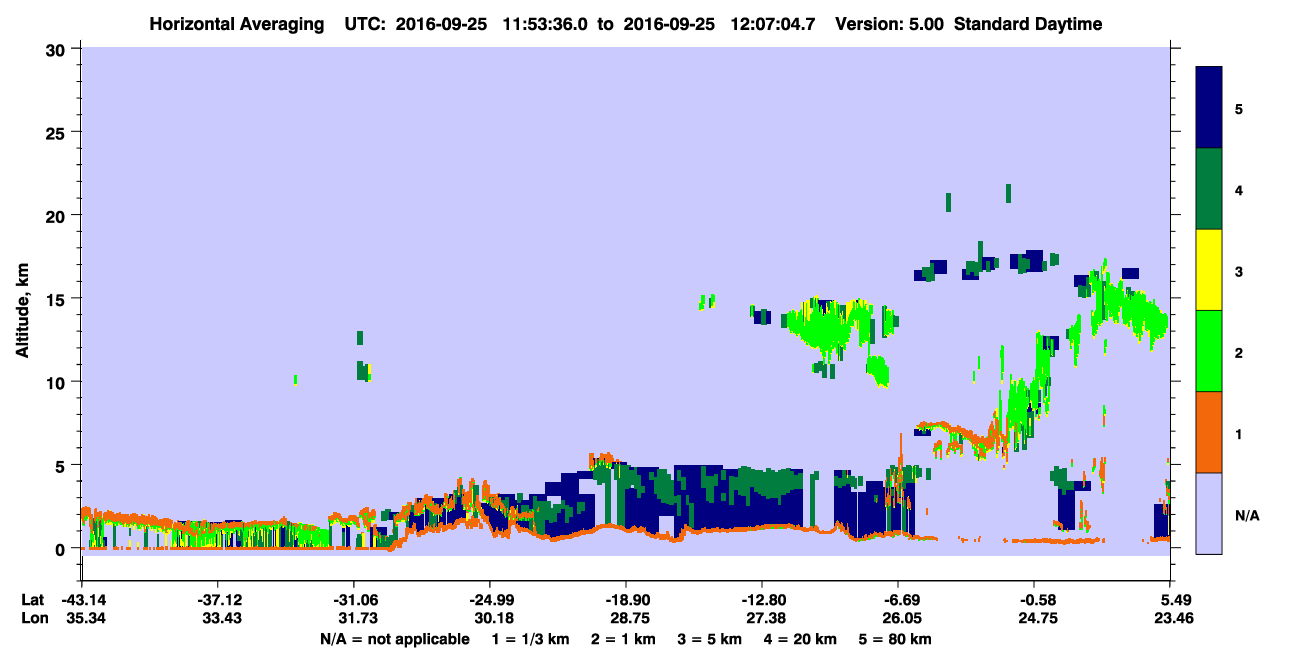Click the 30 tick on altitude axis
This screenshot has width=1300, height=667.
(58, 49)
